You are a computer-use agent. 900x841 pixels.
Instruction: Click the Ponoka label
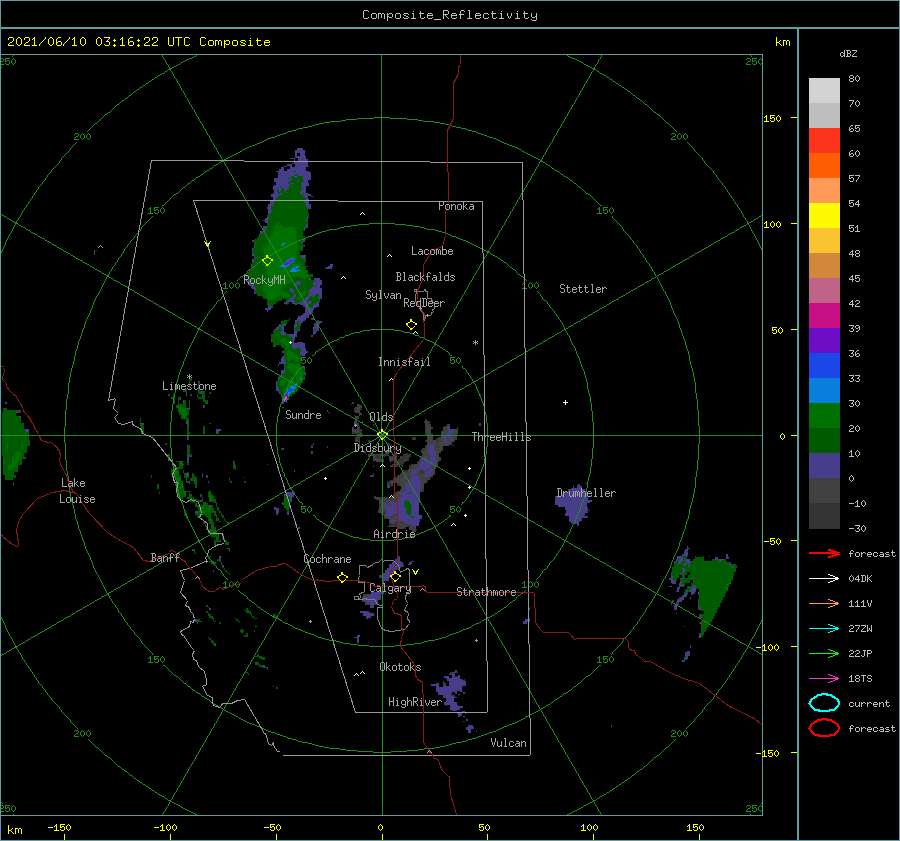pyautogui.click(x=456, y=206)
